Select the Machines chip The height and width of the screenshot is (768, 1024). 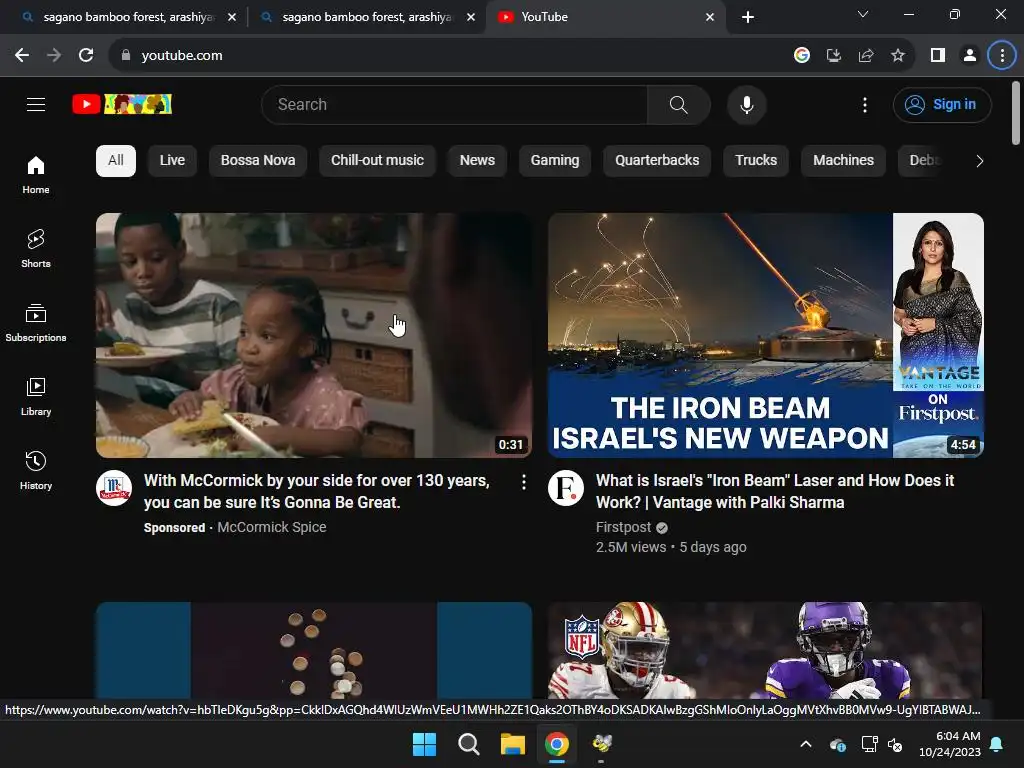tap(843, 161)
